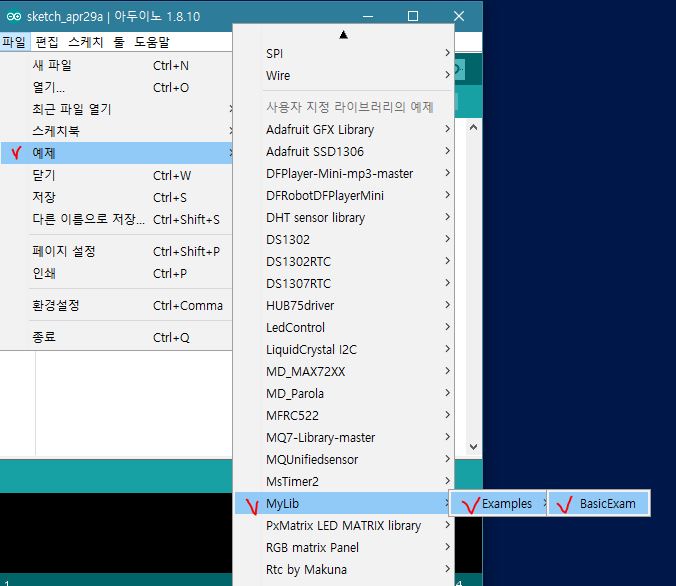Select the MFRC522 library entry

(344, 415)
